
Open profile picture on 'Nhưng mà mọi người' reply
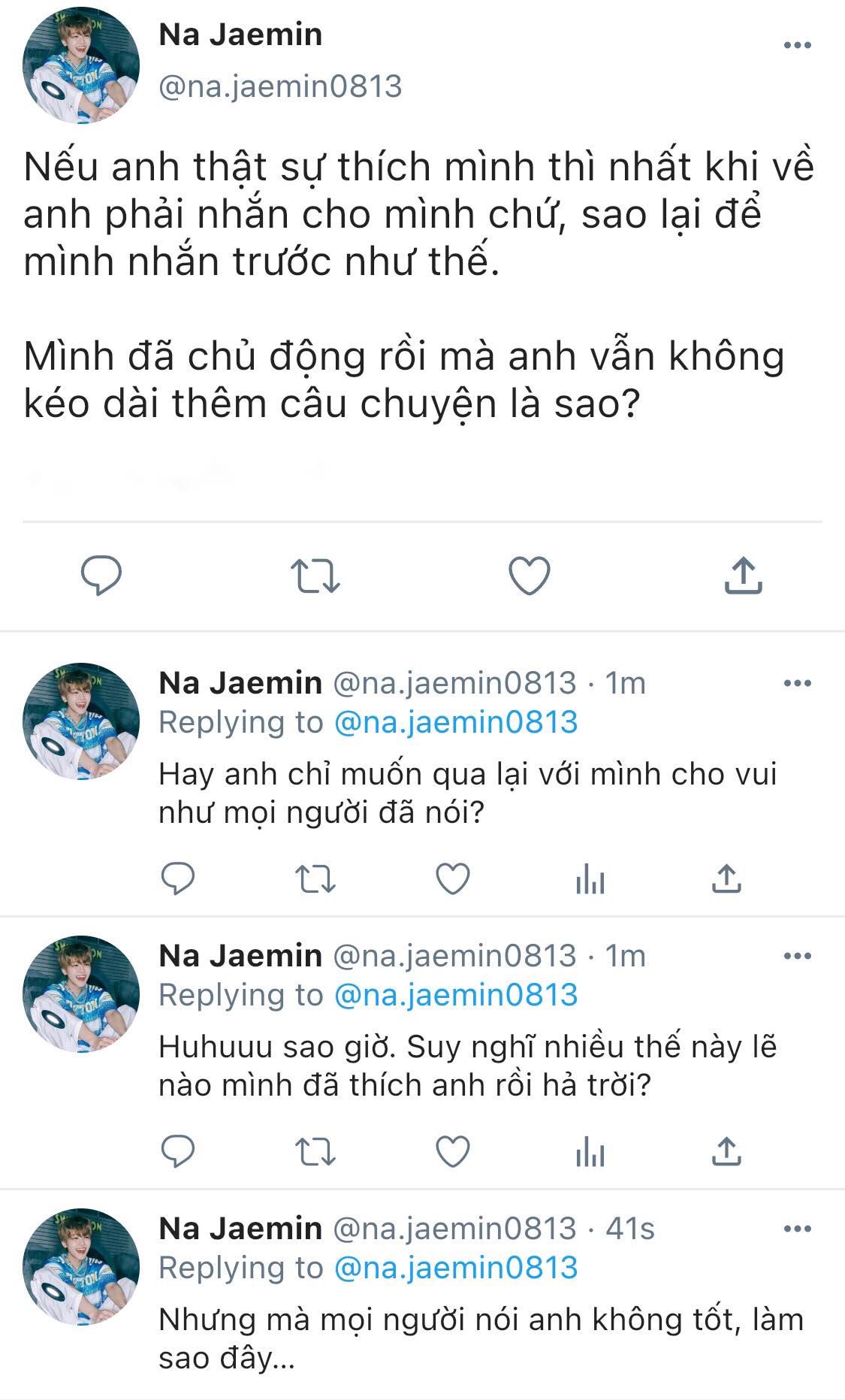point(81,1266)
